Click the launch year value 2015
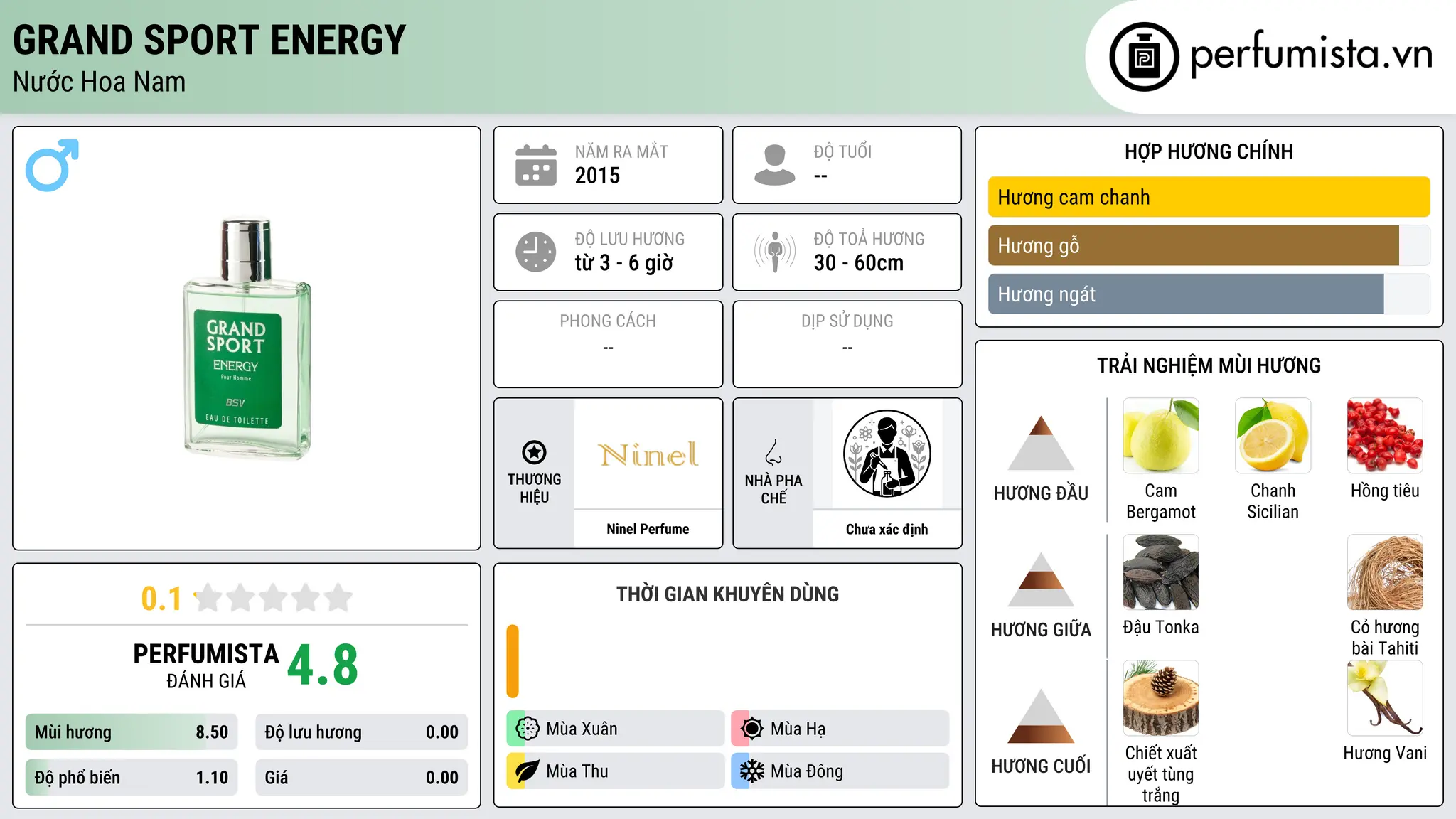Screen dimensions: 1456x819 [597, 176]
